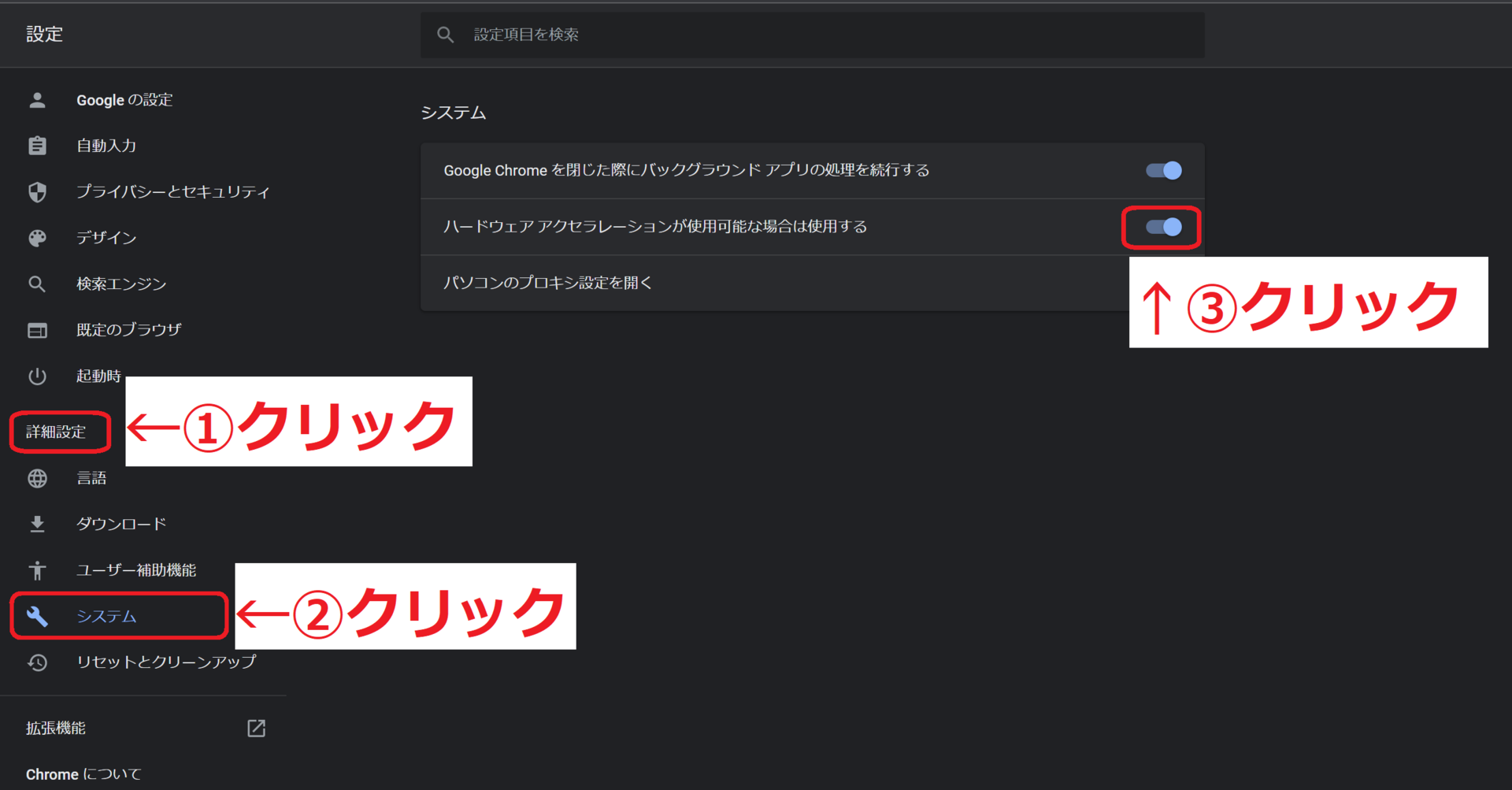This screenshot has height=790, width=1512.
Task: Disable the hardware acceleration toggle
Action: coord(1163,228)
